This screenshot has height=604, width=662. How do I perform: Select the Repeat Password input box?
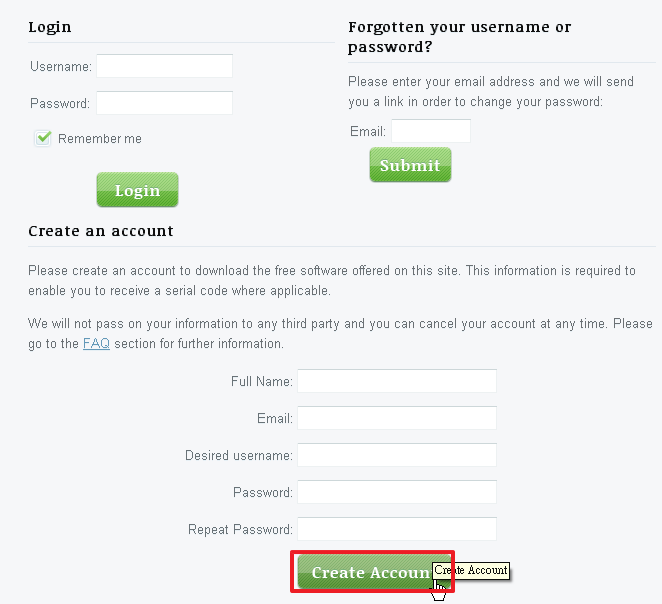click(397, 529)
